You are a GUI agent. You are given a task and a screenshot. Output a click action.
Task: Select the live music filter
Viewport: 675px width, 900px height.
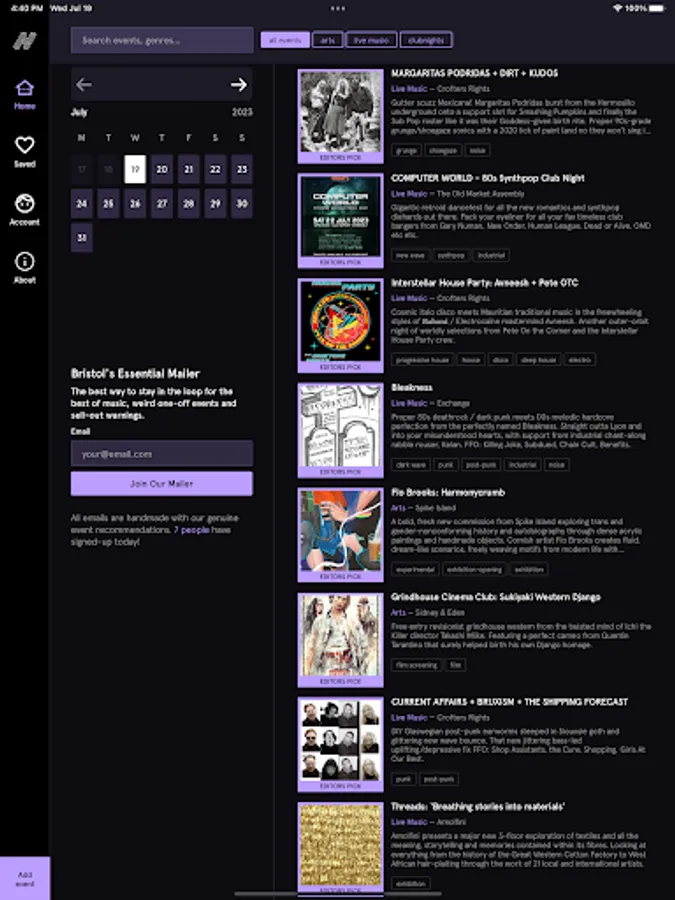click(x=371, y=40)
